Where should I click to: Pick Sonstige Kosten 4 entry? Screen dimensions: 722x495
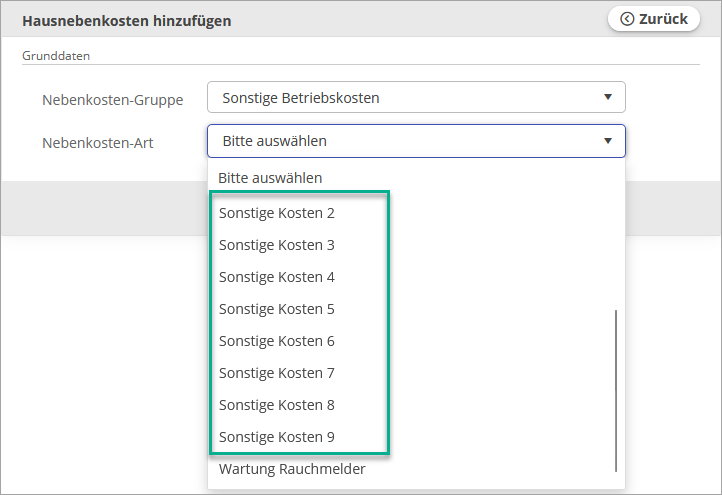click(277, 277)
